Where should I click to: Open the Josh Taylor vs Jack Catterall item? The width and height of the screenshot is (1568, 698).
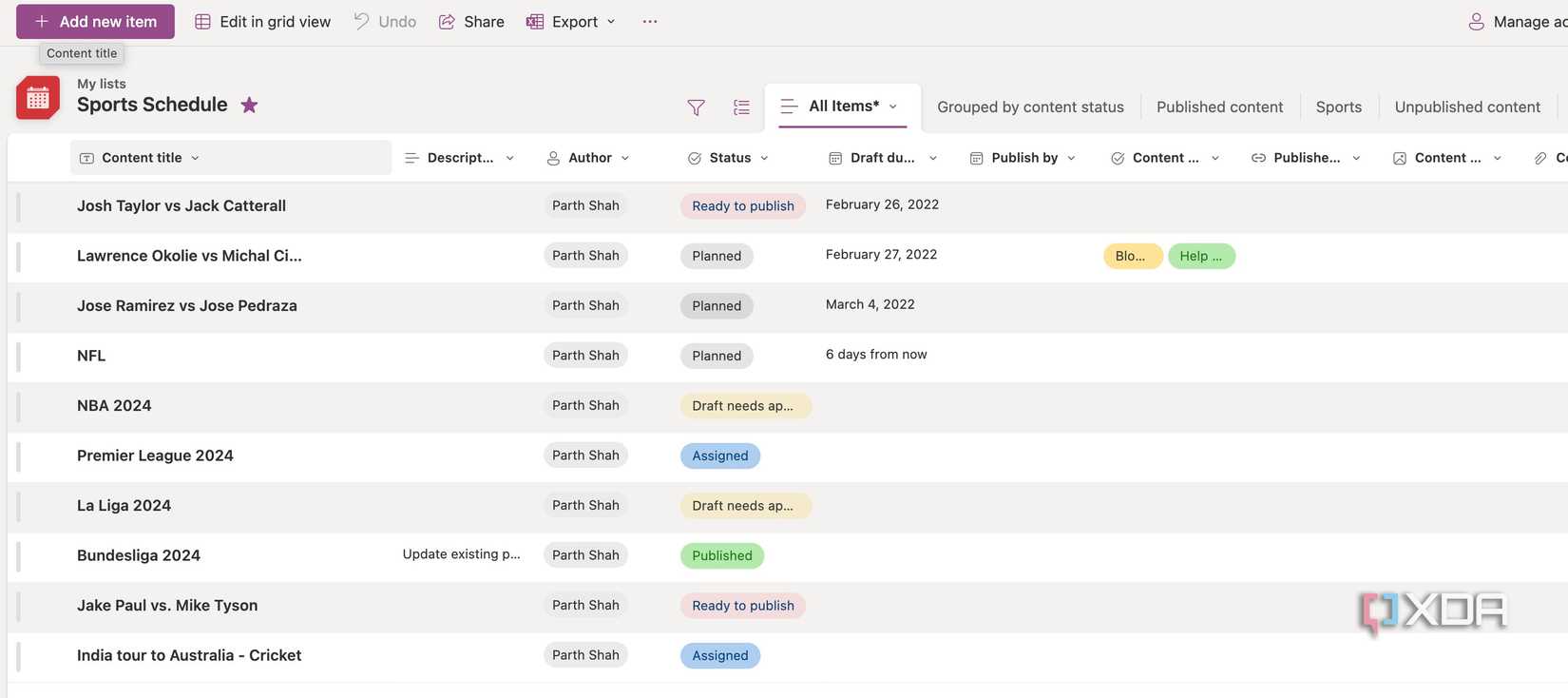click(x=182, y=205)
